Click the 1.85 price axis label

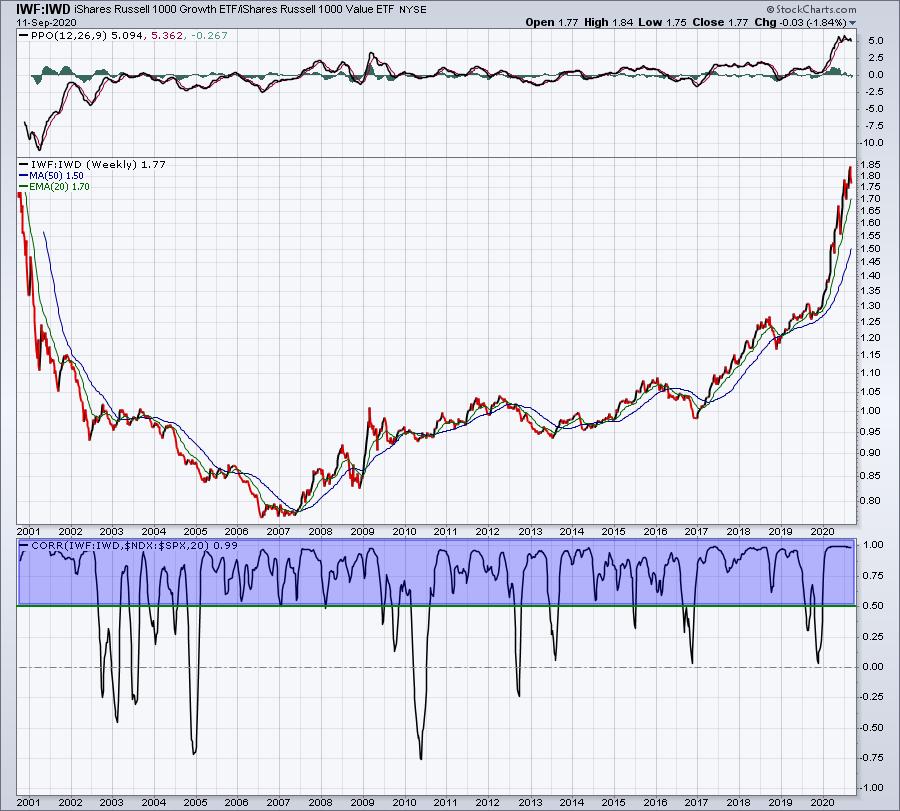870,164
